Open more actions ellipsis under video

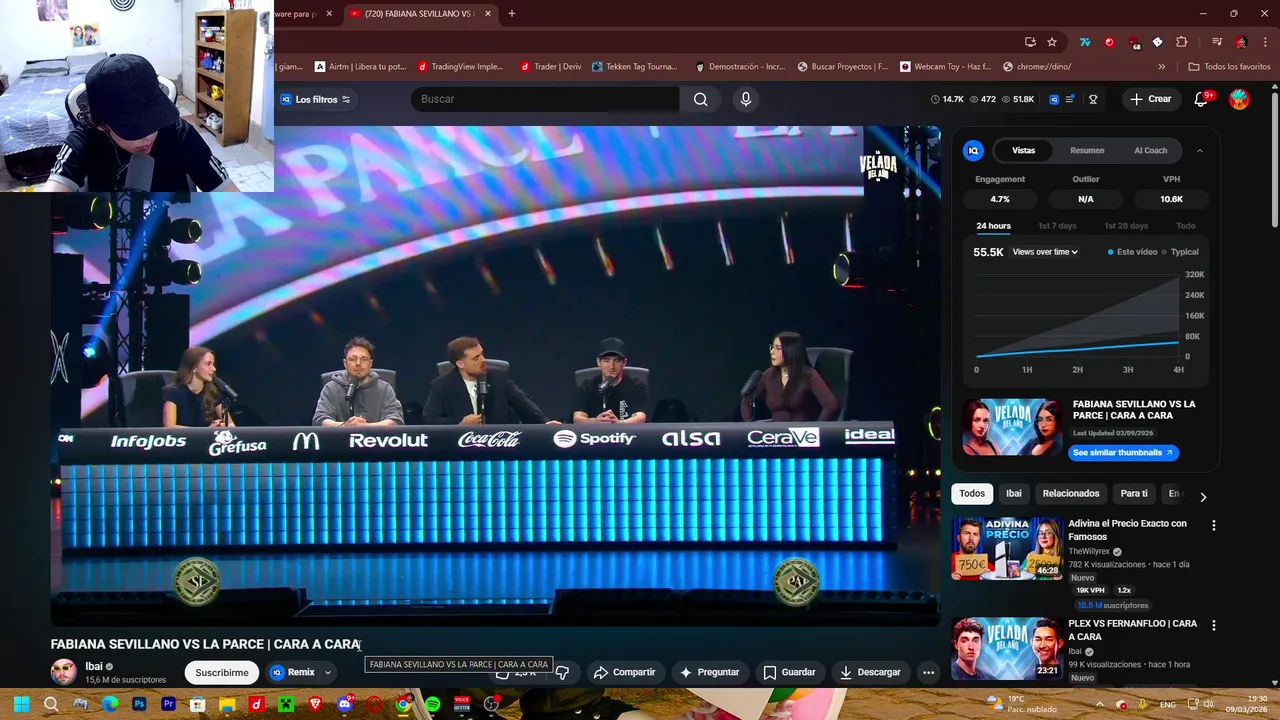[x=928, y=672]
